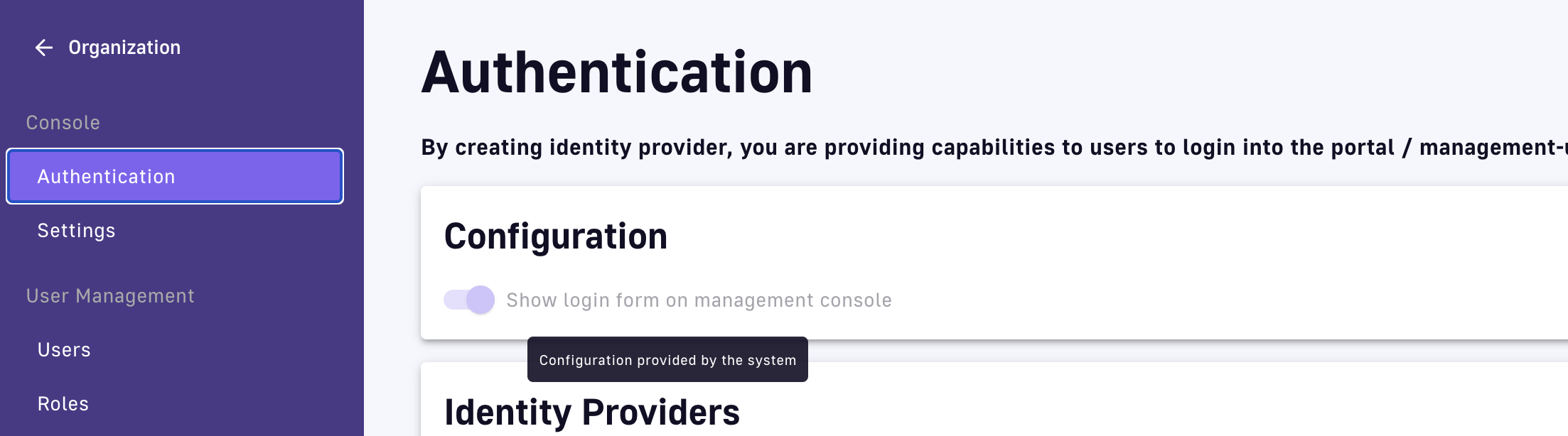Click the User Management section header
This screenshot has height=436, width=1568.
coord(110,296)
